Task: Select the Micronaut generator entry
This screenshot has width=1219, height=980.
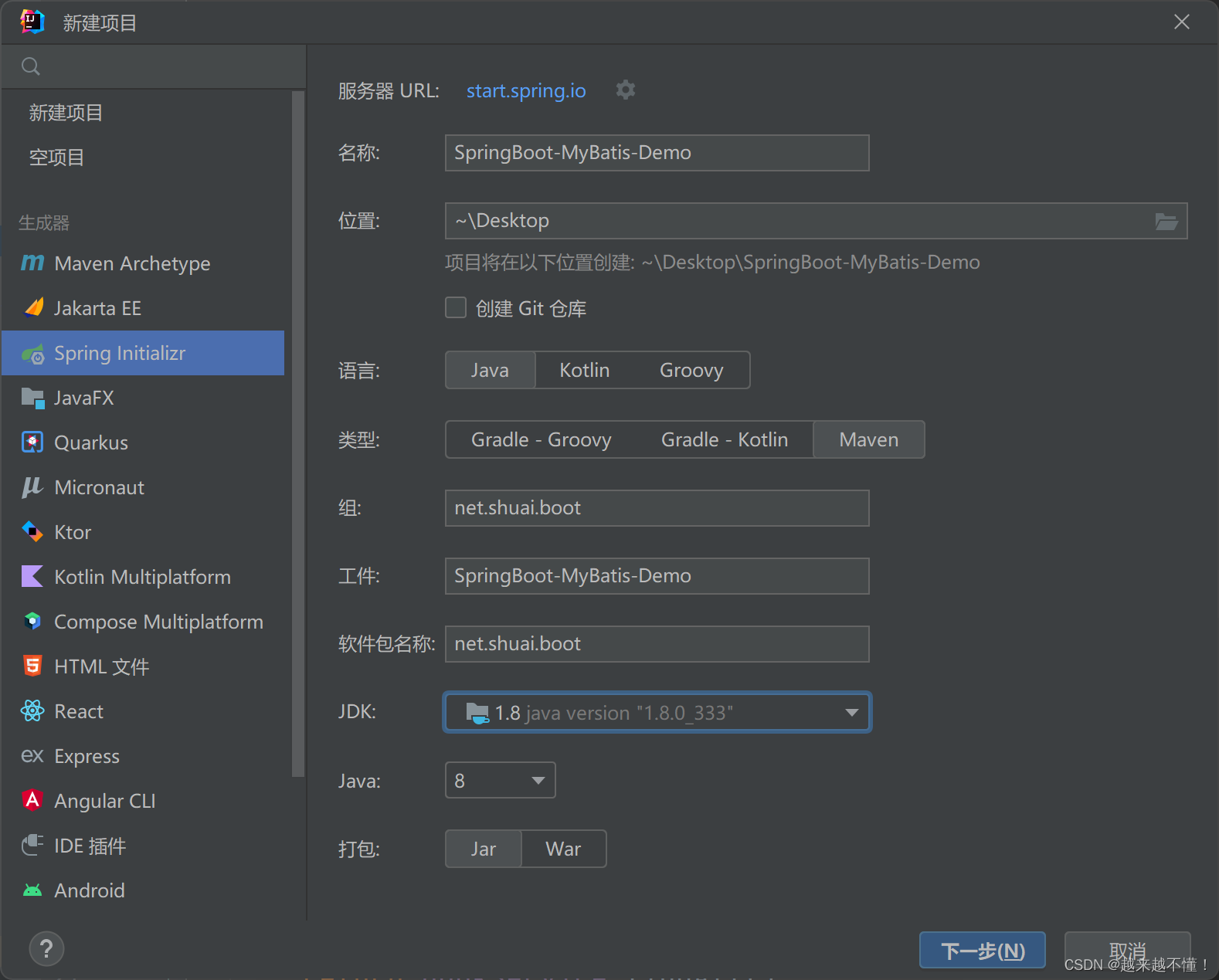Action: click(144, 487)
